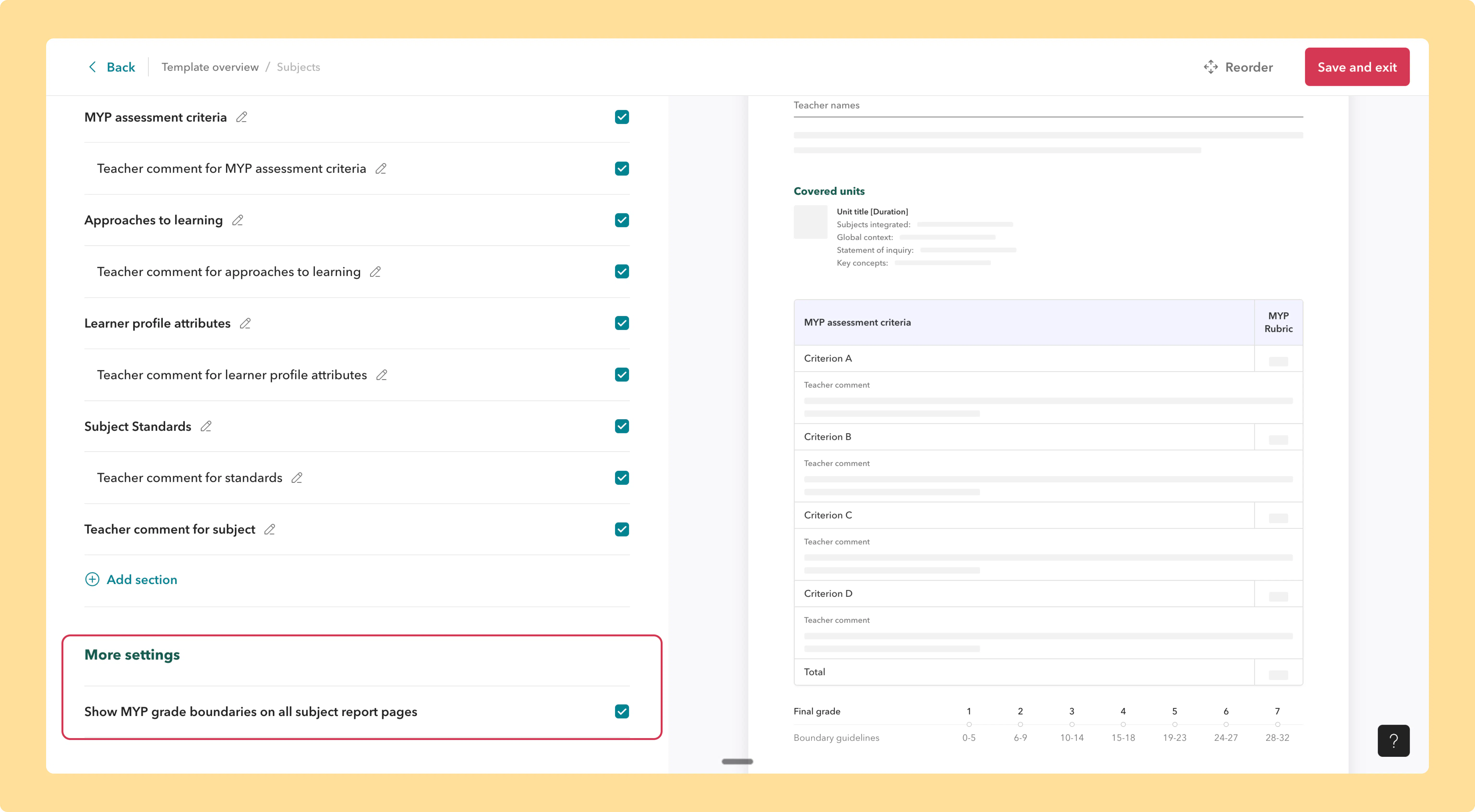Click the Criterion B row in preview
Screen dimensions: 1475x812
click(x=1048, y=437)
